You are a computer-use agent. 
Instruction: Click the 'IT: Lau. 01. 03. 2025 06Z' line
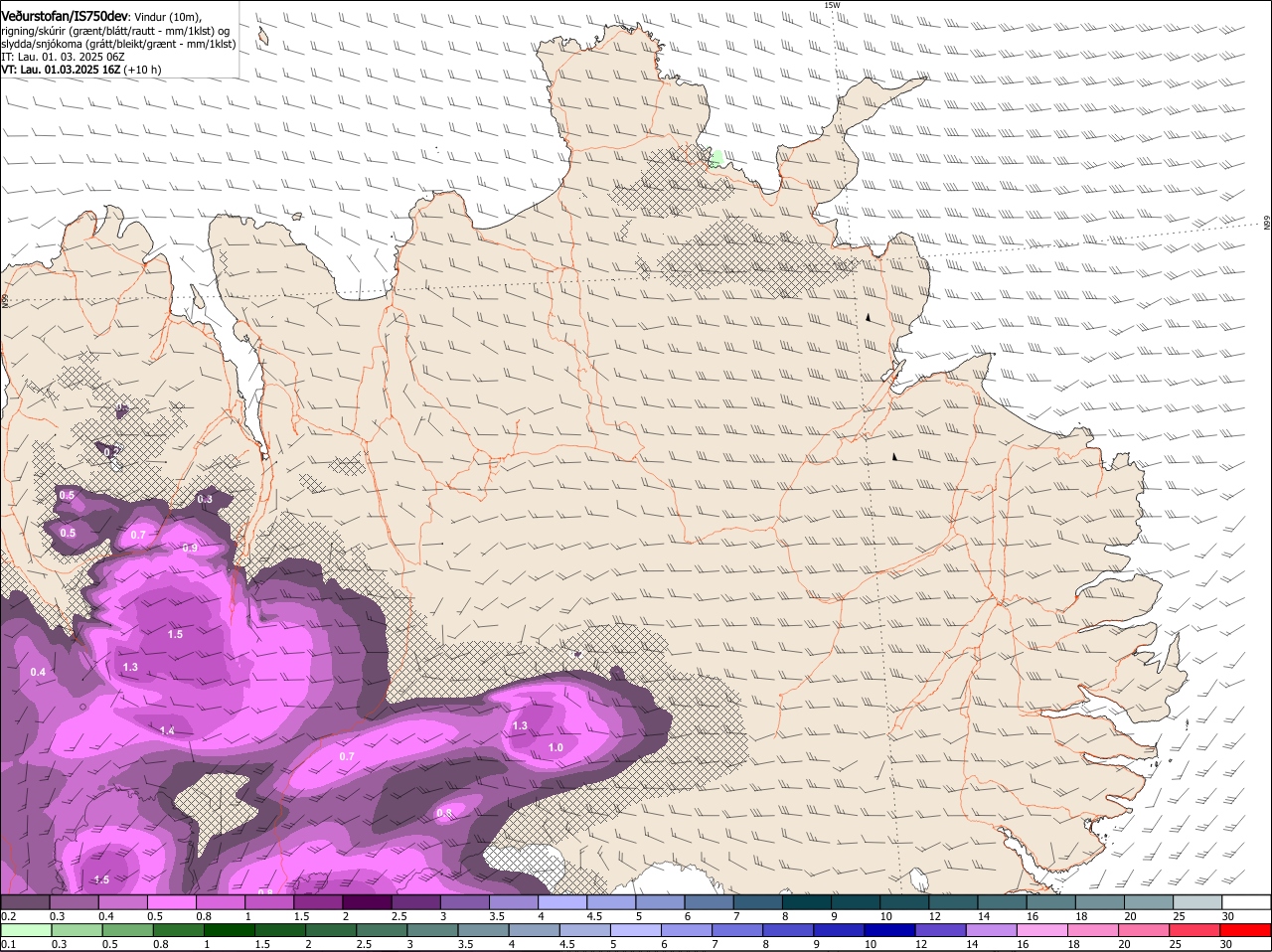coord(63,57)
